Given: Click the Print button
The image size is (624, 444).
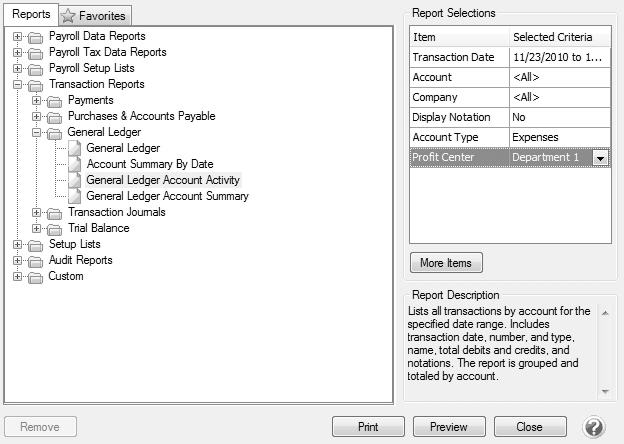Looking at the screenshot, I should 368,427.
